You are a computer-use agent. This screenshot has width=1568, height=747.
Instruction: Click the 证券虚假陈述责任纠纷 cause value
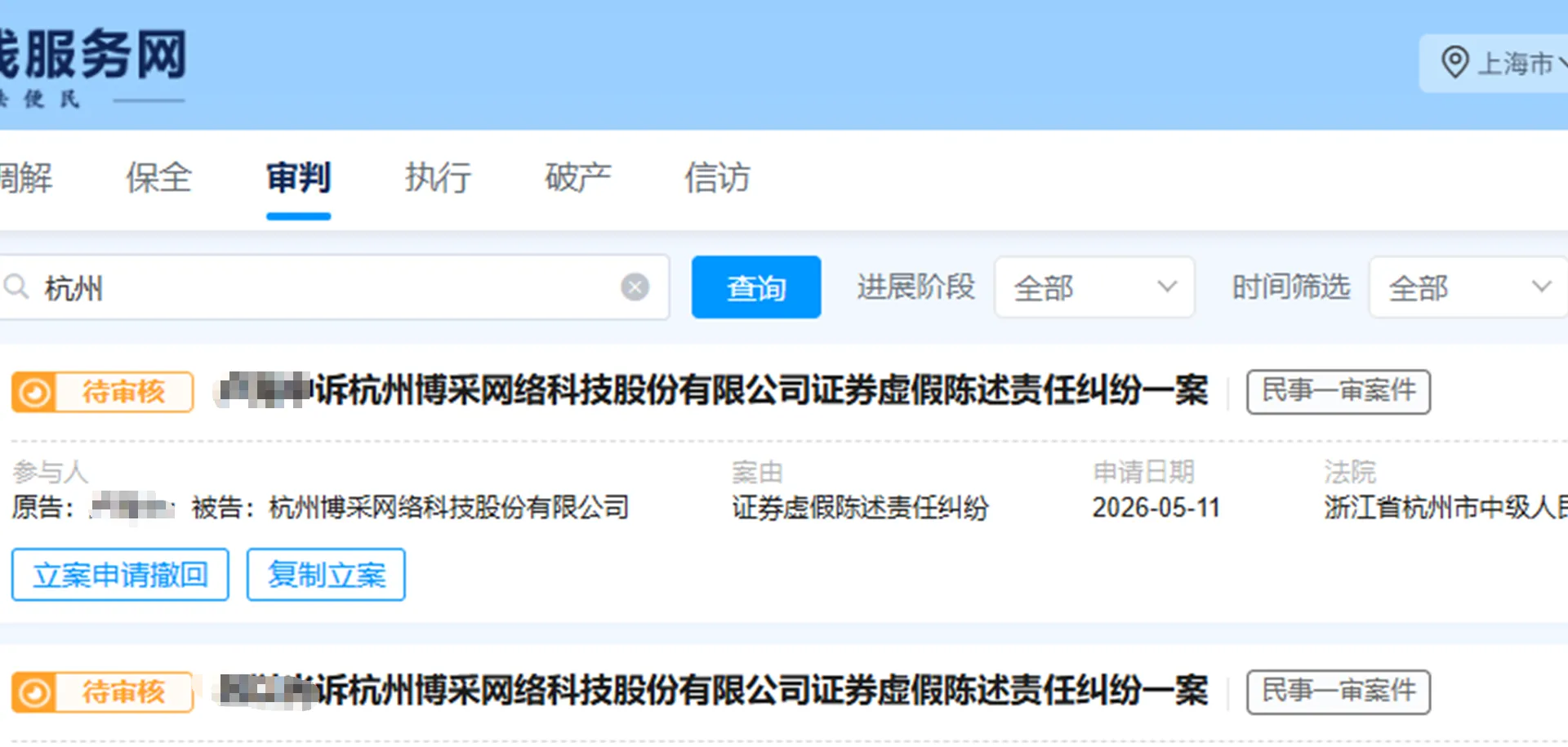click(x=860, y=508)
